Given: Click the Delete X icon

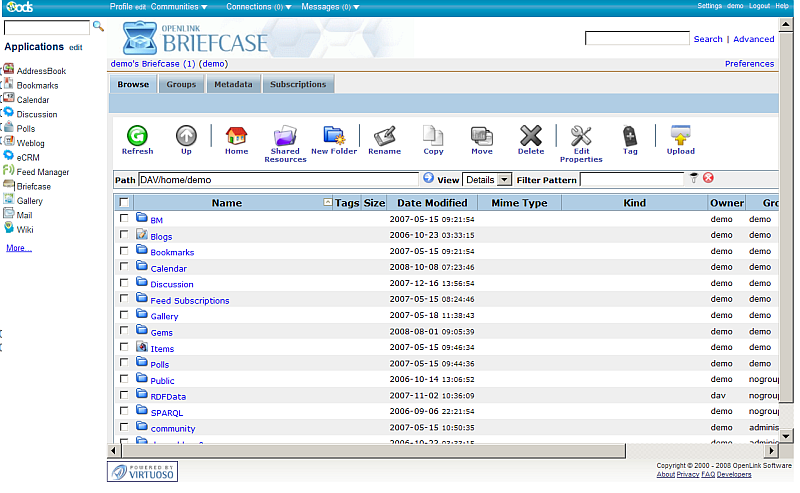Looking at the screenshot, I should [531, 136].
